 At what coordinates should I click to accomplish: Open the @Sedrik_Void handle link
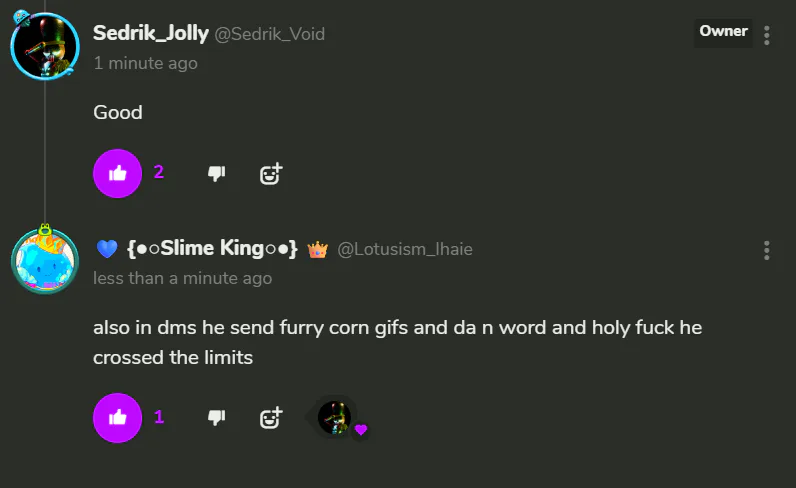pos(270,34)
